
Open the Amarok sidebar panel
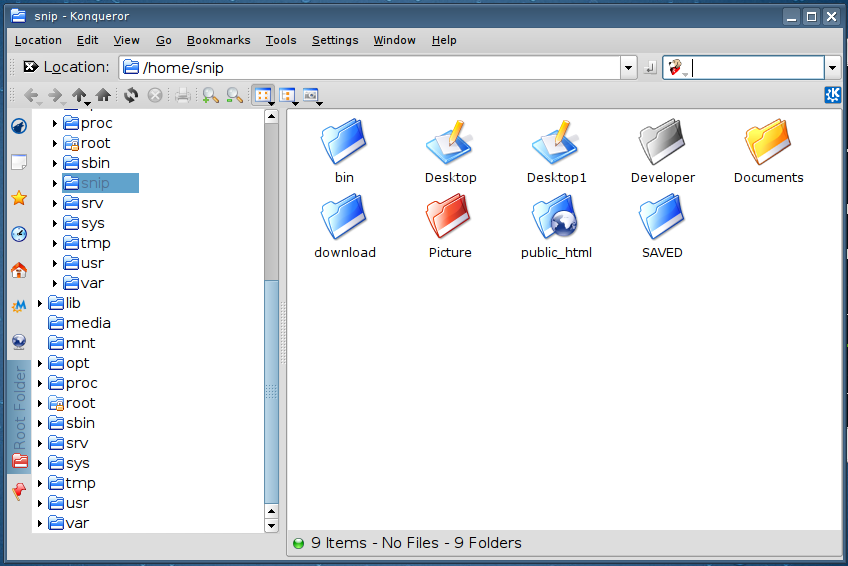click(19, 126)
